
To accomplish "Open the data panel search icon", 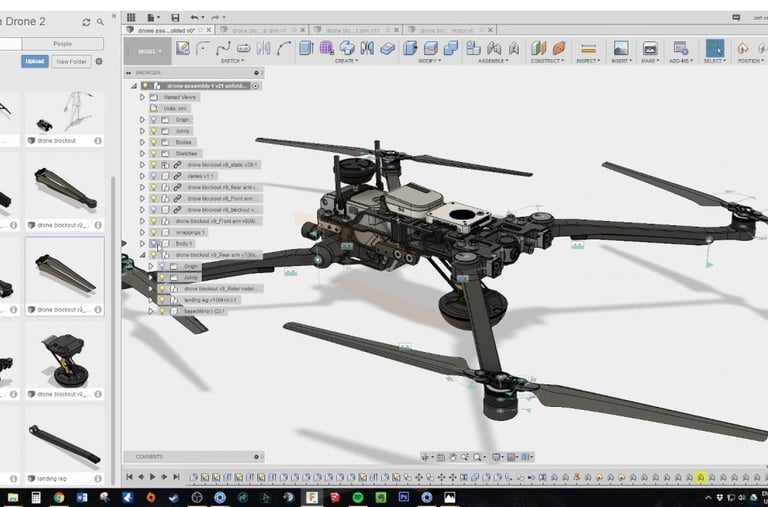I will 100,21.
